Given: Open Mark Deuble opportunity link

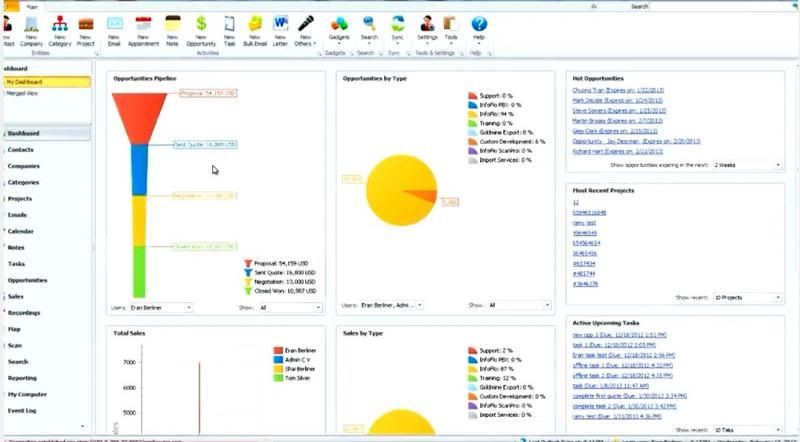Looking at the screenshot, I should (618, 101).
